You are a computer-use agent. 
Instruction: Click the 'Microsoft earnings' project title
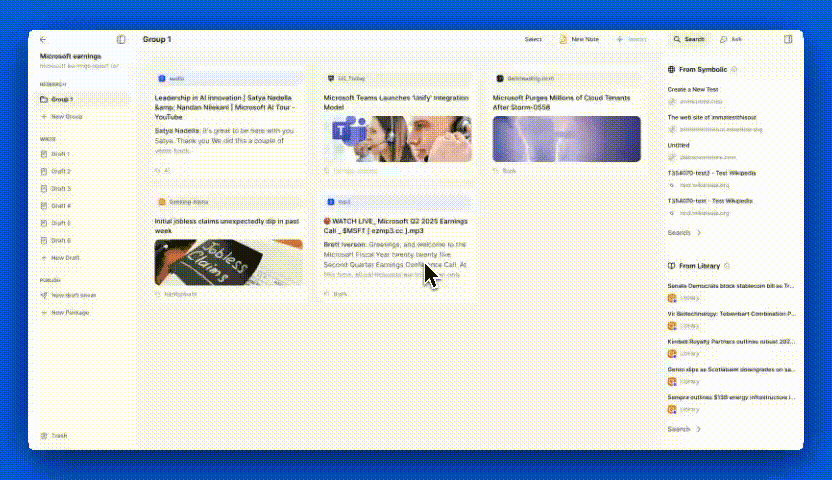71,56
